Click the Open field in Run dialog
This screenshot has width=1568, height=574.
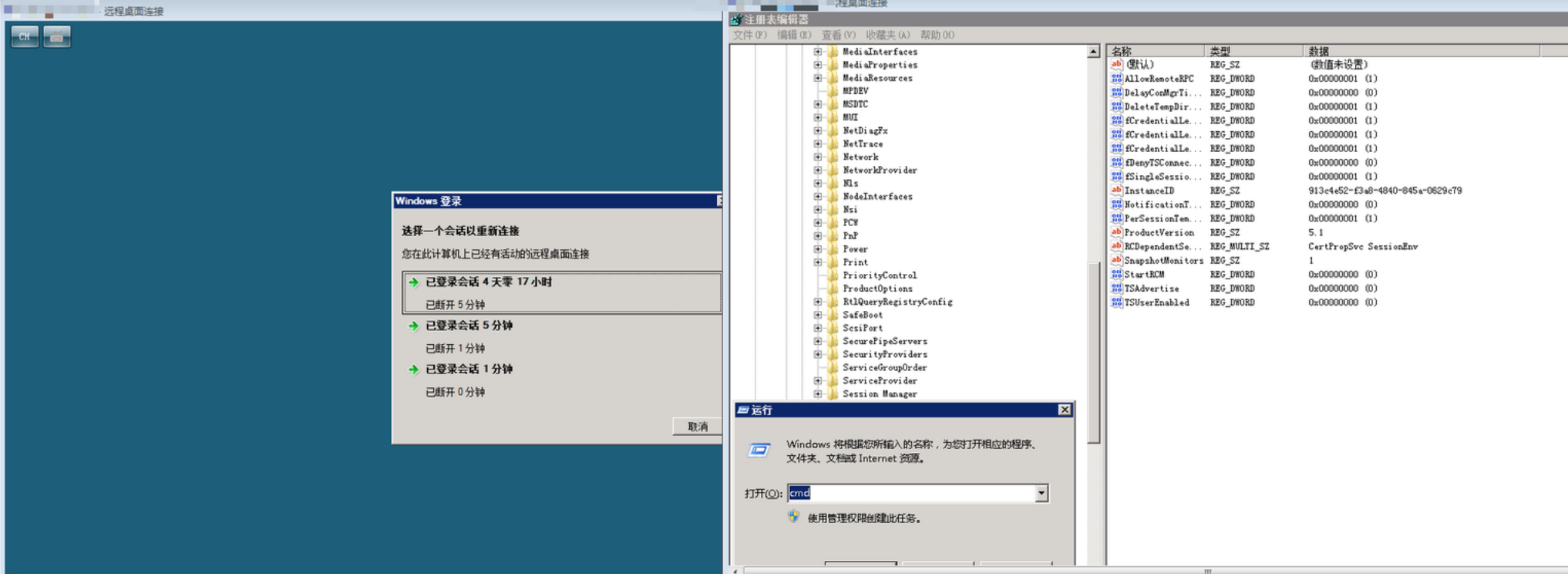coord(912,493)
